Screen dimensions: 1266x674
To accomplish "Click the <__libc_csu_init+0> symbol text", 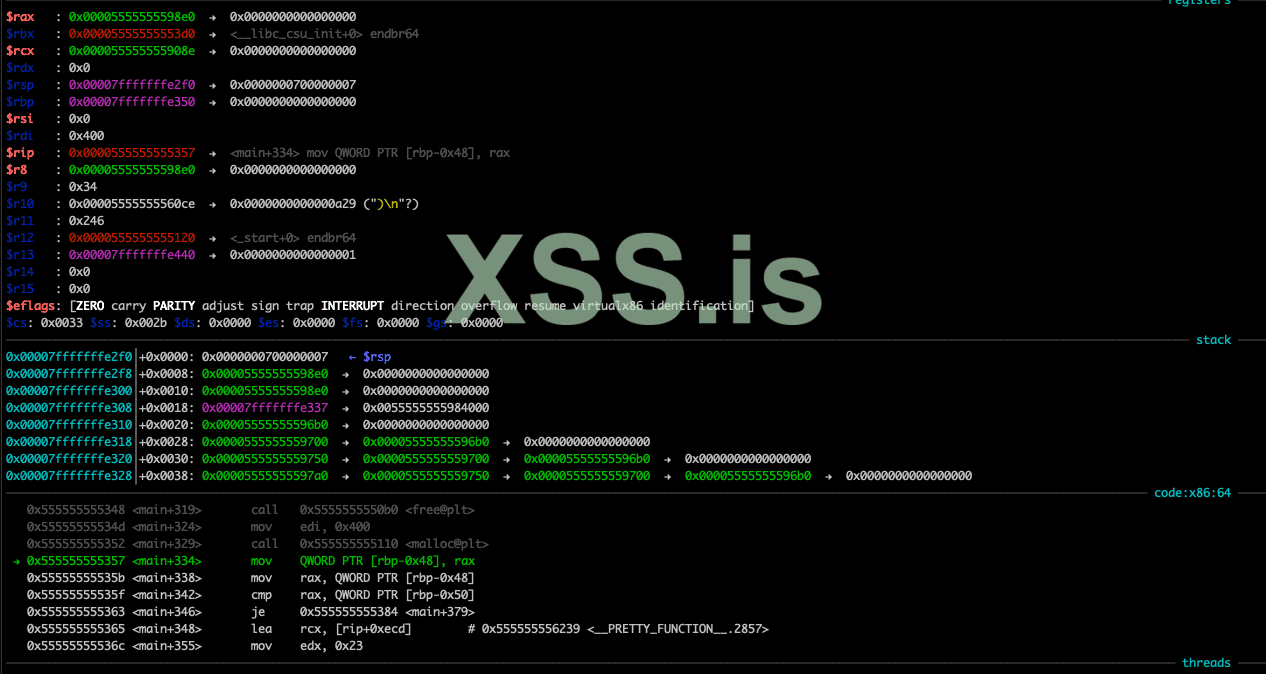I will click(x=296, y=34).
